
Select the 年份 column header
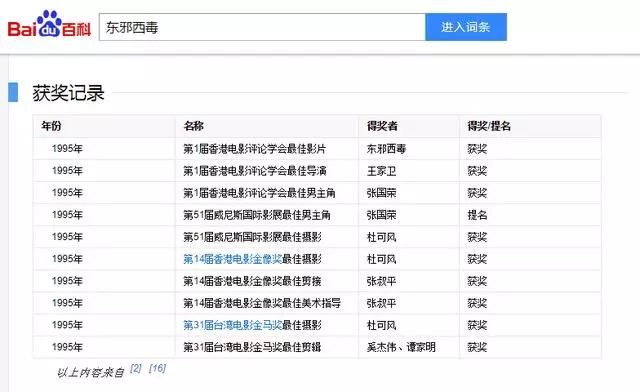[51, 126]
